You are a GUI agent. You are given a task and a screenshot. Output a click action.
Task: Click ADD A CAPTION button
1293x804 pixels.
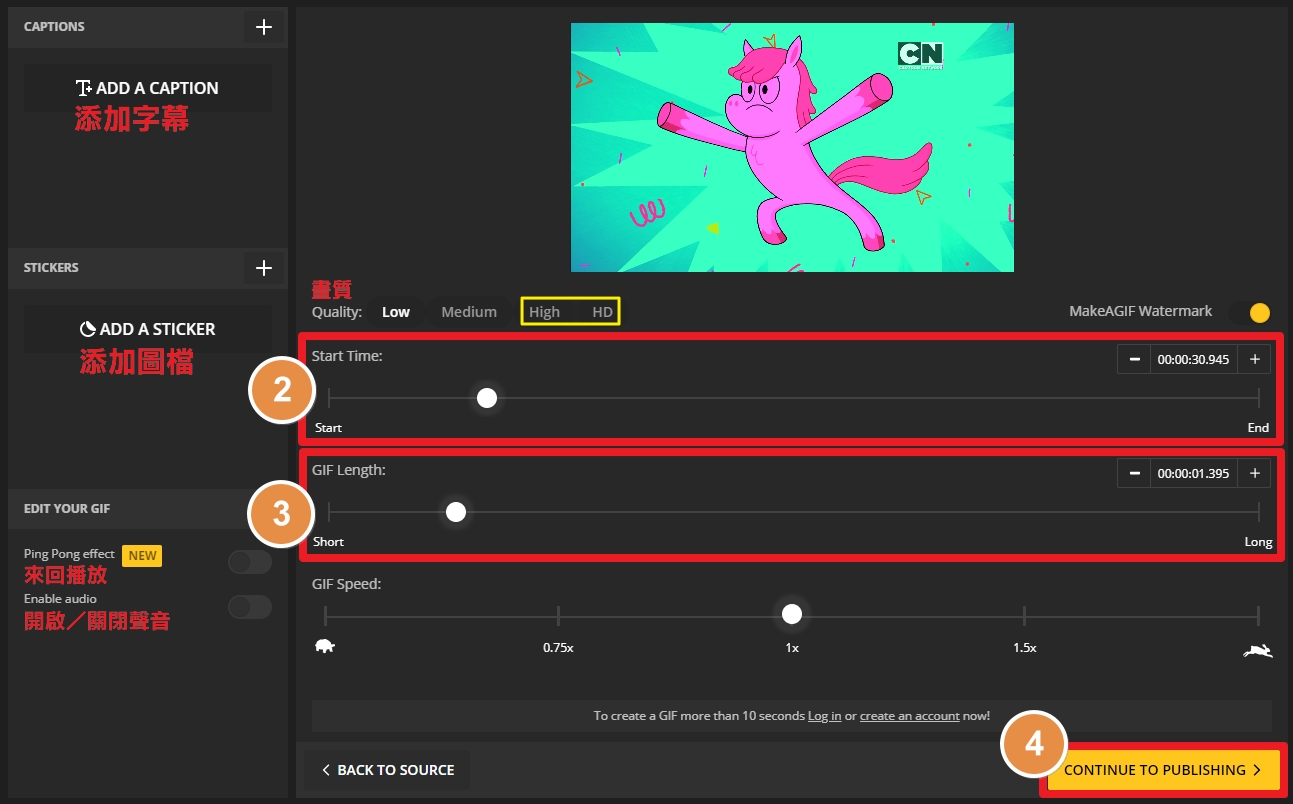148,88
